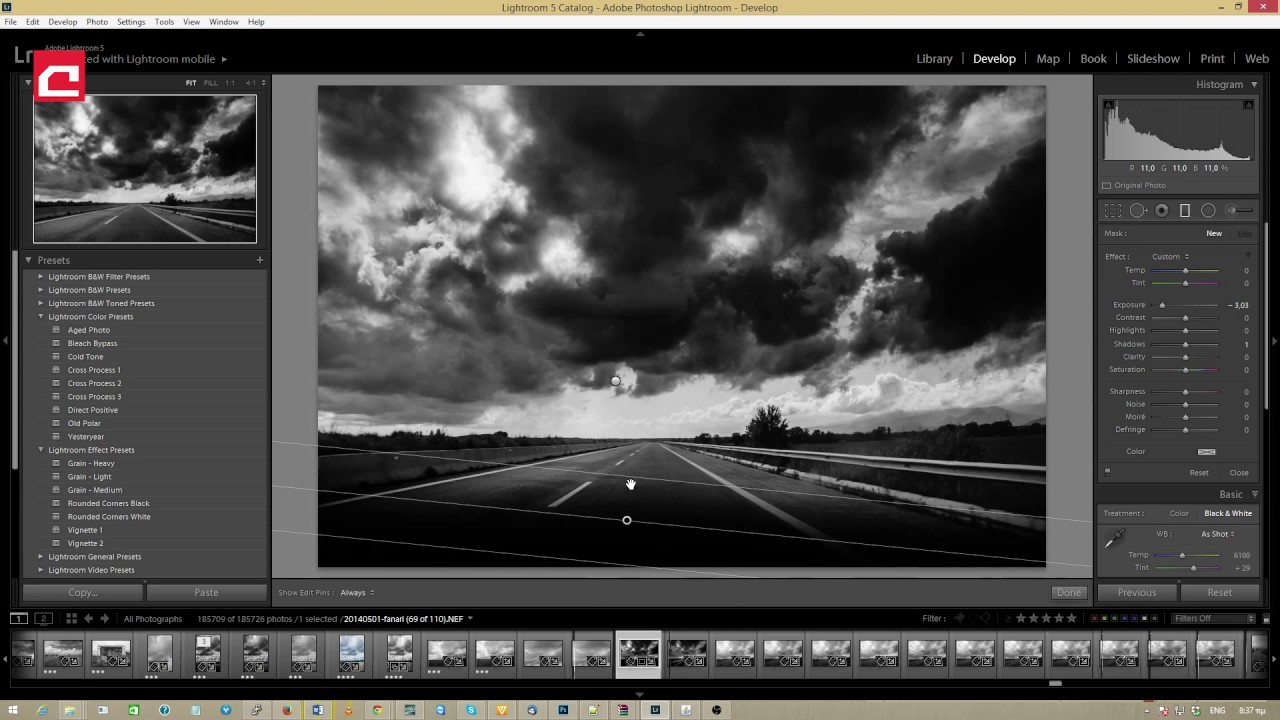Switch to the Library module
Screen dimensions: 1280x720
tap(934, 59)
